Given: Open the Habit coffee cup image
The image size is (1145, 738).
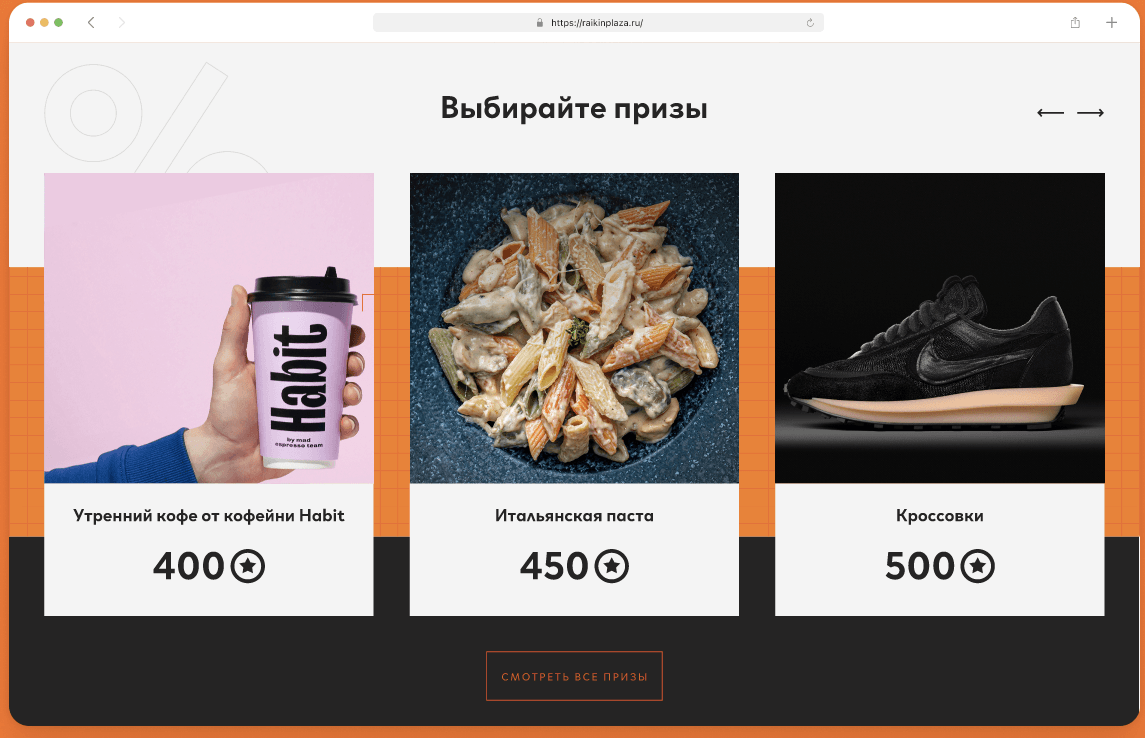Looking at the screenshot, I should pos(209,328).
